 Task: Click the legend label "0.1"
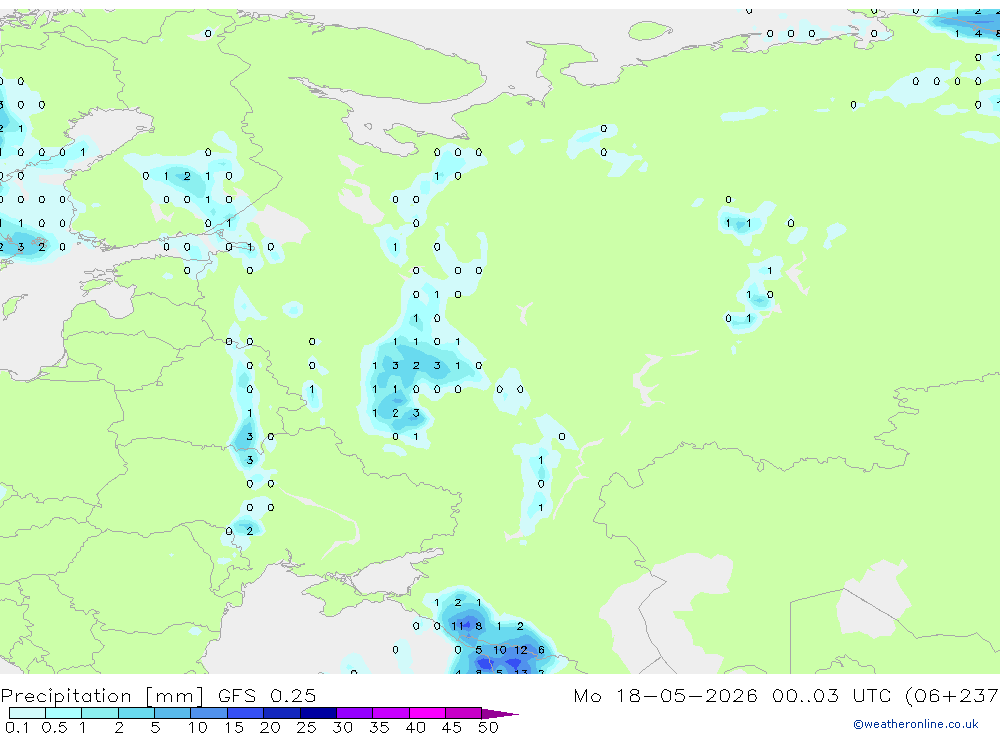tap(17, 727)
